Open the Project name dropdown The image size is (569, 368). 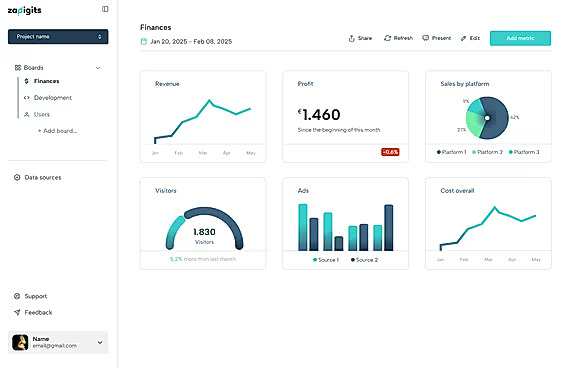coord(58,37)
